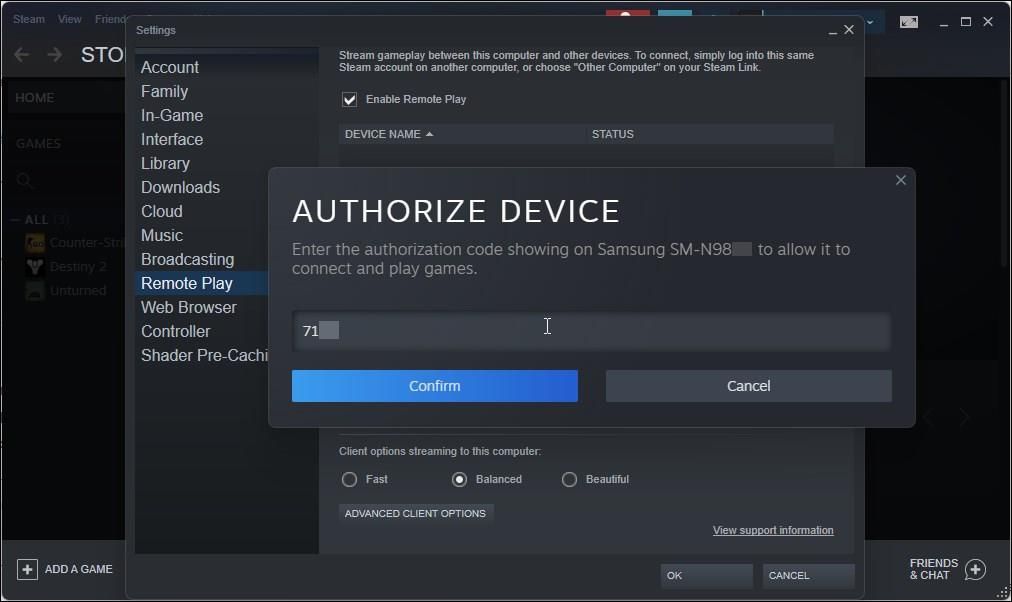Image resolution: width=1012 pixels, height=602 pixels.
Task: Open the Steam menu
Action: [28, 17]
